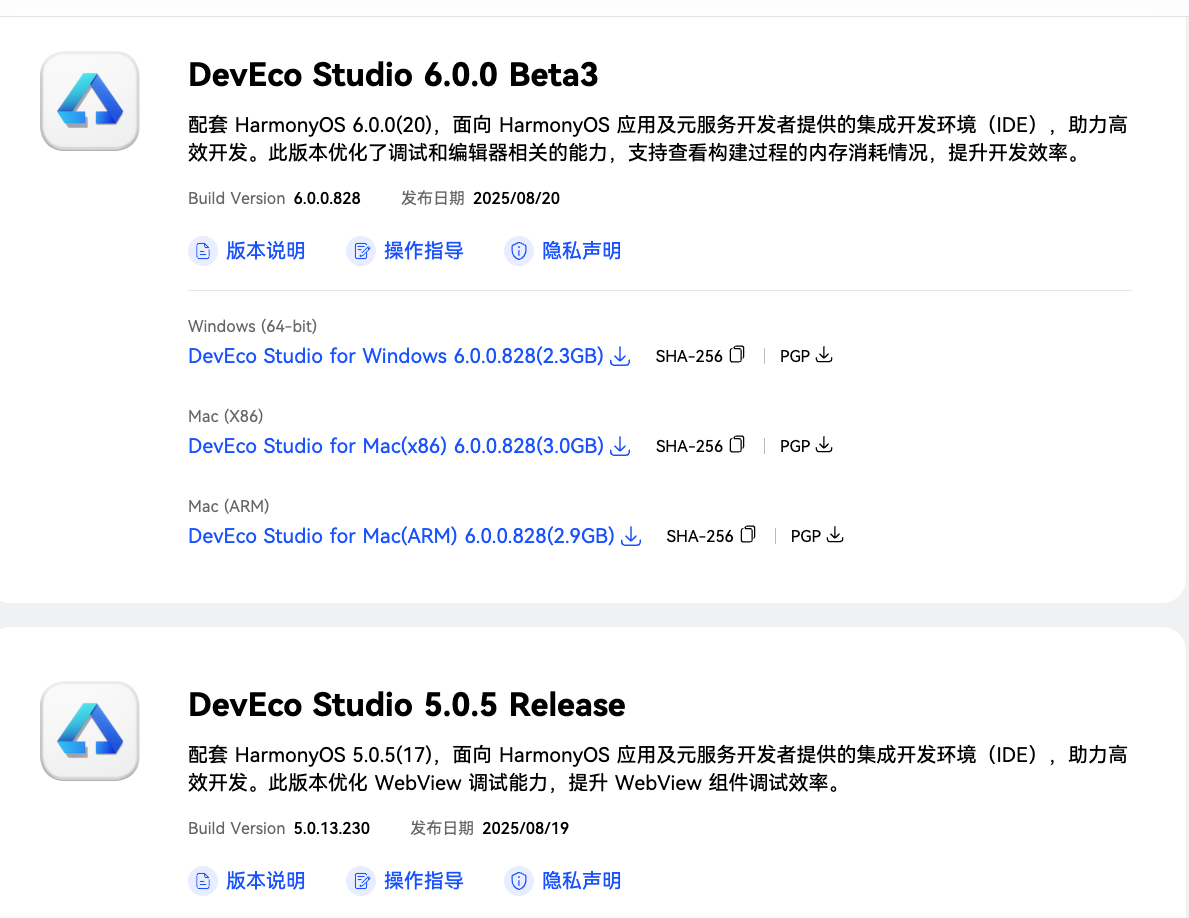Open 隐私声明 for 5.0.5 Release

pyautogui.click(x=582, y=881)
